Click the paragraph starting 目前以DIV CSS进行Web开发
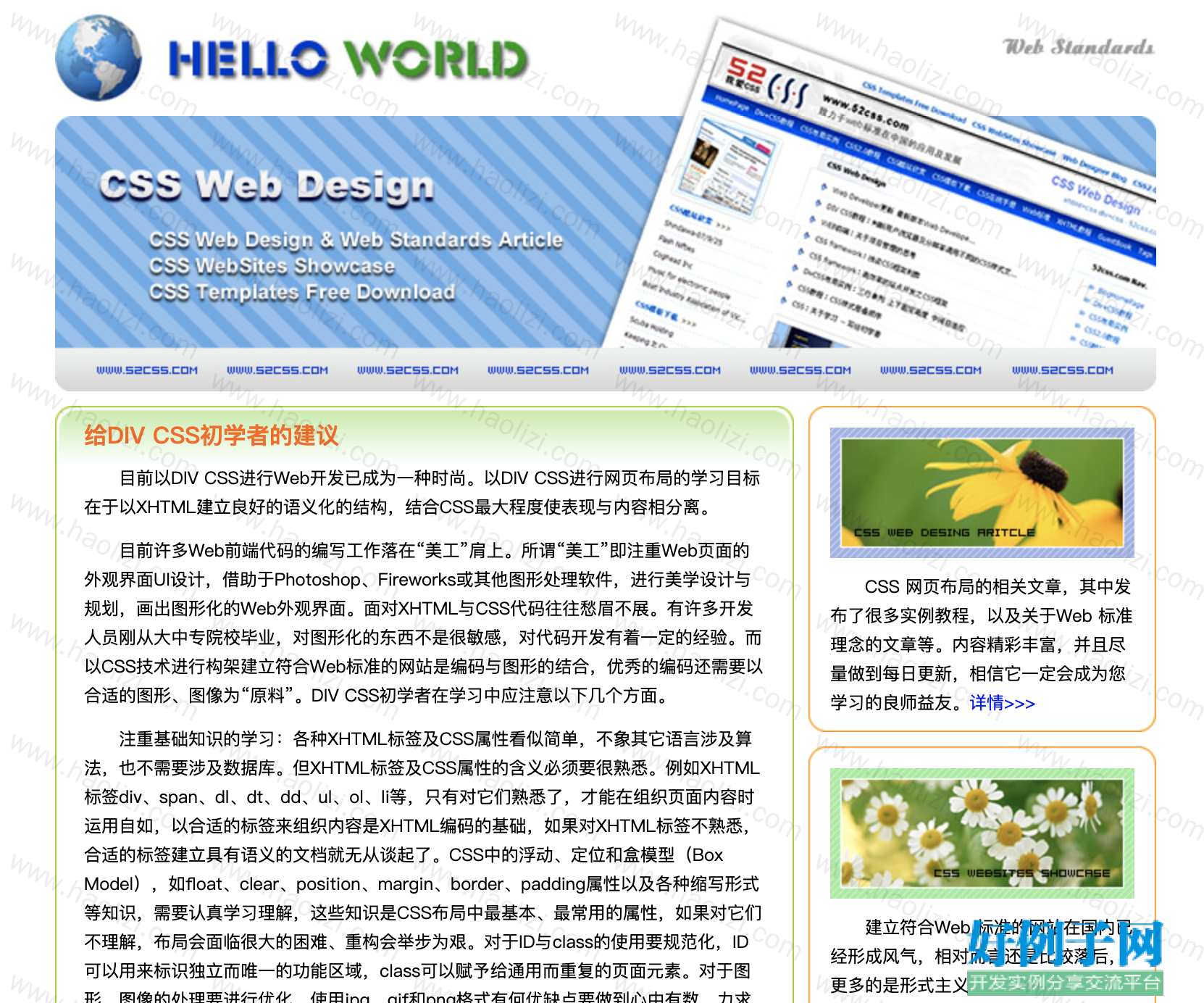1204x1003 pixels. click(423, 493)
